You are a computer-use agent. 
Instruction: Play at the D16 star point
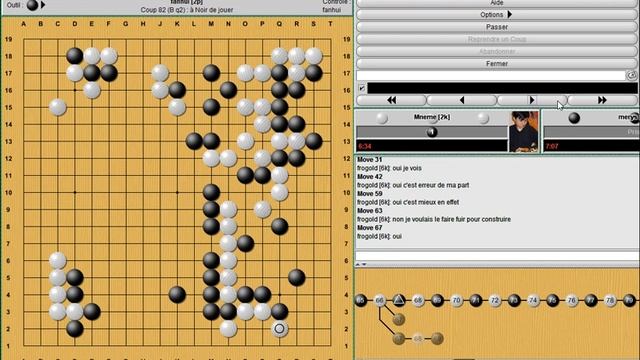coord(75,90)
